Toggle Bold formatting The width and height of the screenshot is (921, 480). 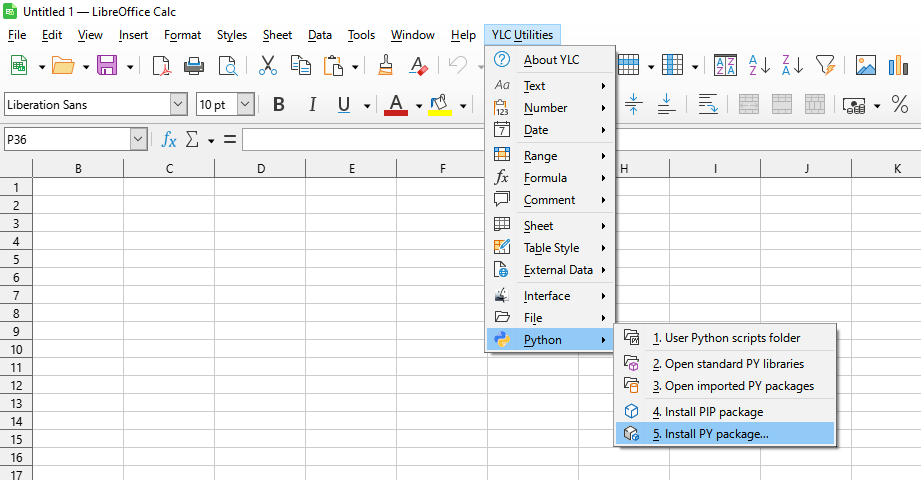click(279, 105)
